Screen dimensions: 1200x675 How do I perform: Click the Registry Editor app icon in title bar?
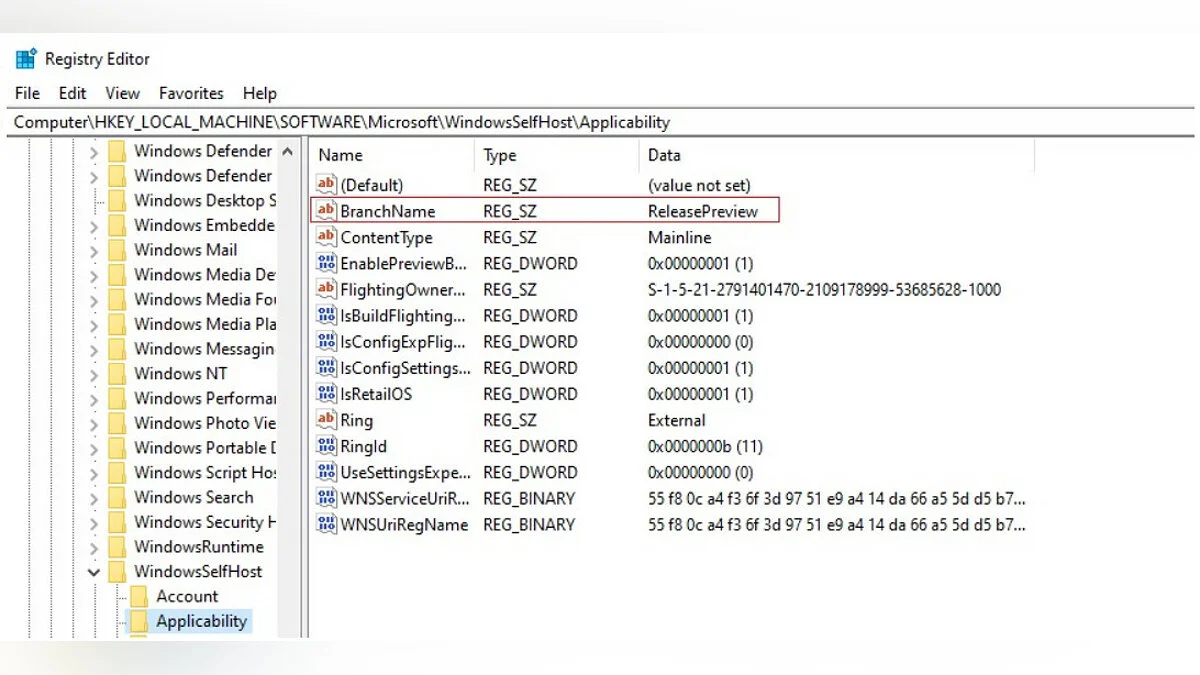pos(26,59)
